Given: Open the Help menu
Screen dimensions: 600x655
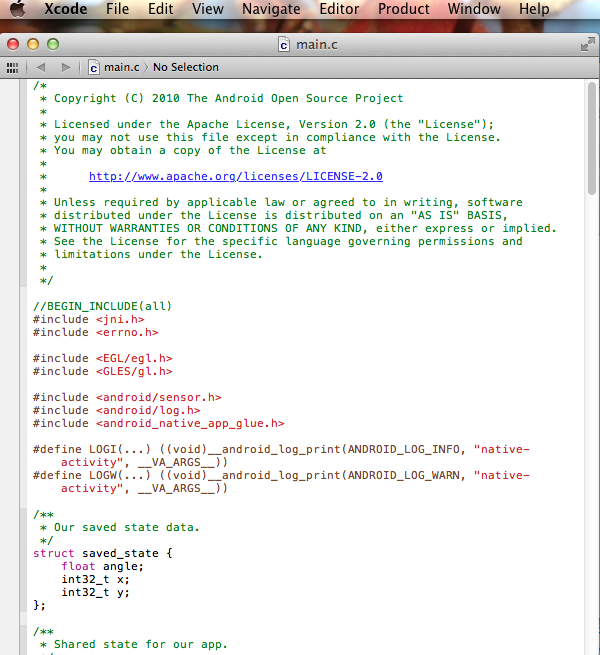Looking at the screenshot, I should coord(534,9).
